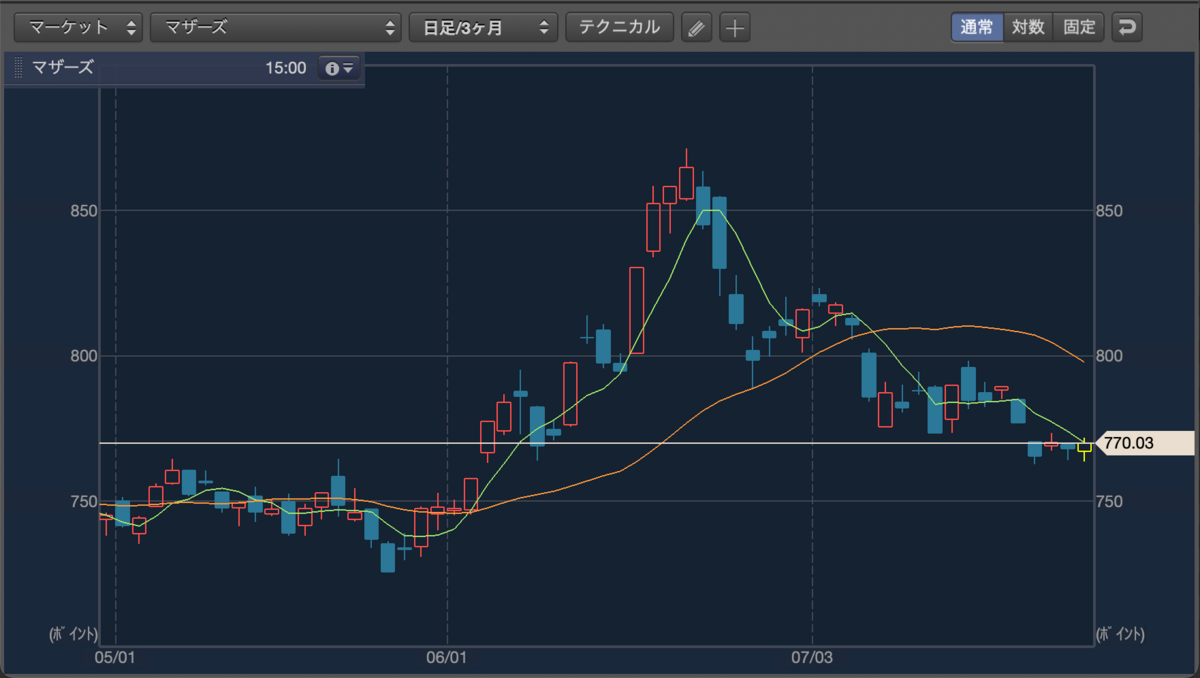
Task: Click the 06/01 date axis label
Action: pos(447,657)
